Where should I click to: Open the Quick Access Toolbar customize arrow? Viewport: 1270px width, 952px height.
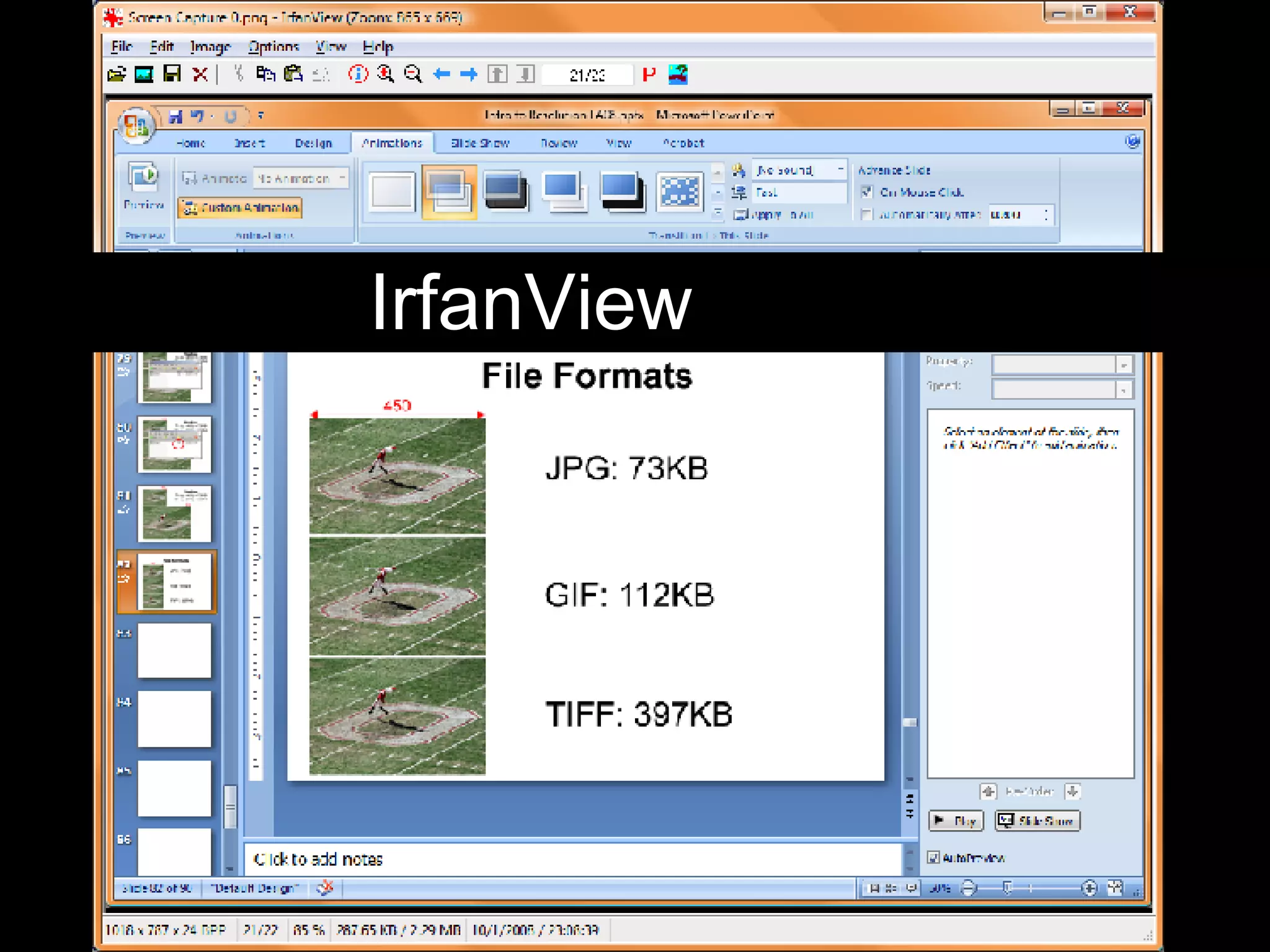(260, 115)
